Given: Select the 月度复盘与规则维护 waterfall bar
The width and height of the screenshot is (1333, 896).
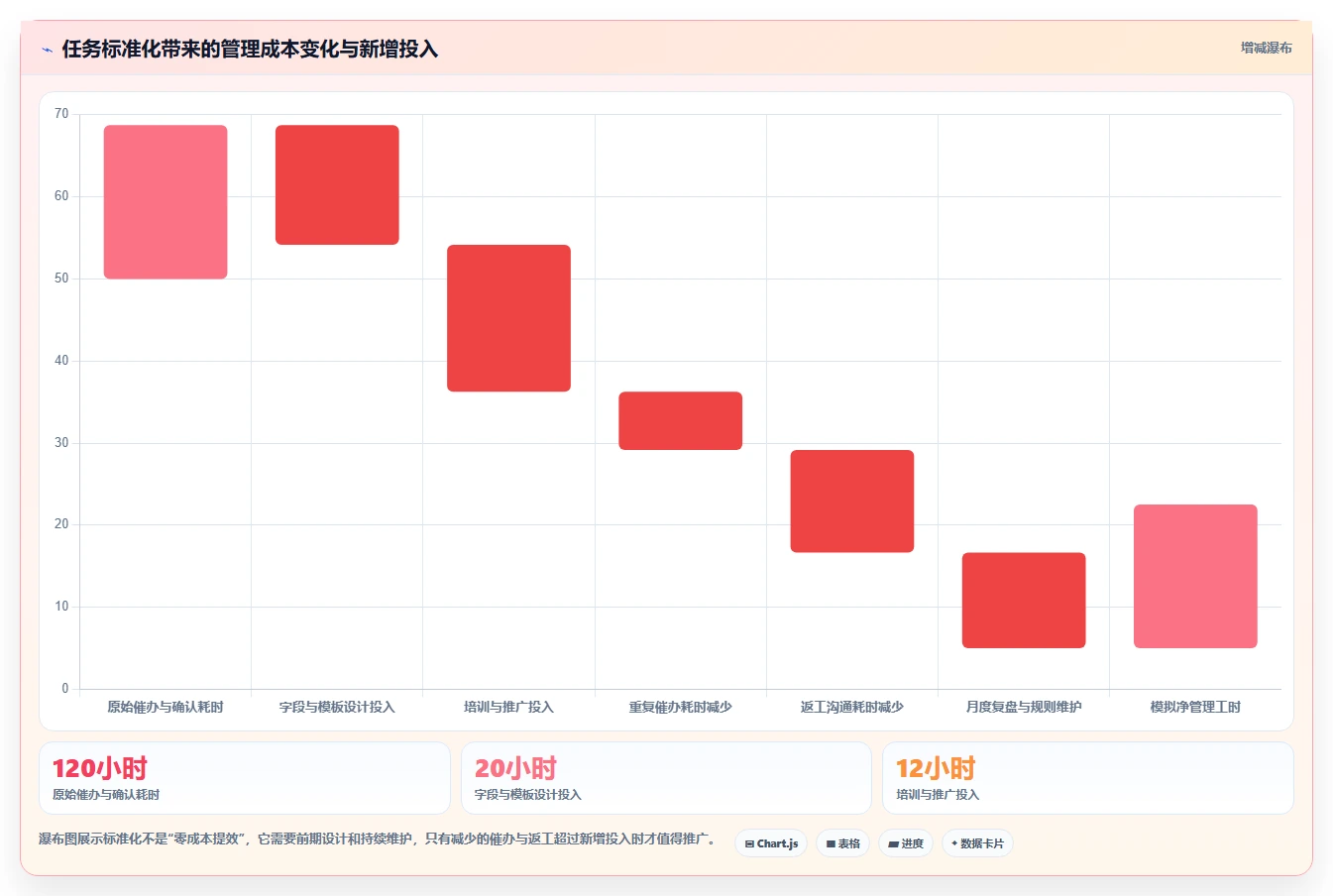Looking at the screenshot, I should [x=1024, y=601].
